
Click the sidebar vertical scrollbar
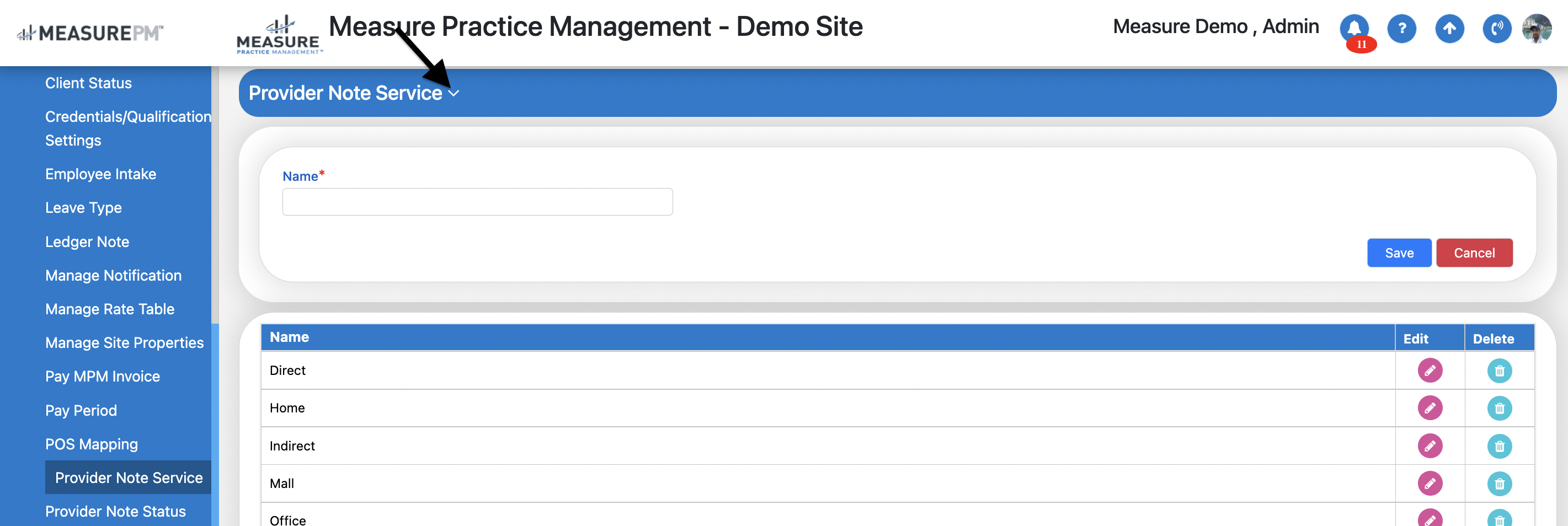click(x=215, y=424)
